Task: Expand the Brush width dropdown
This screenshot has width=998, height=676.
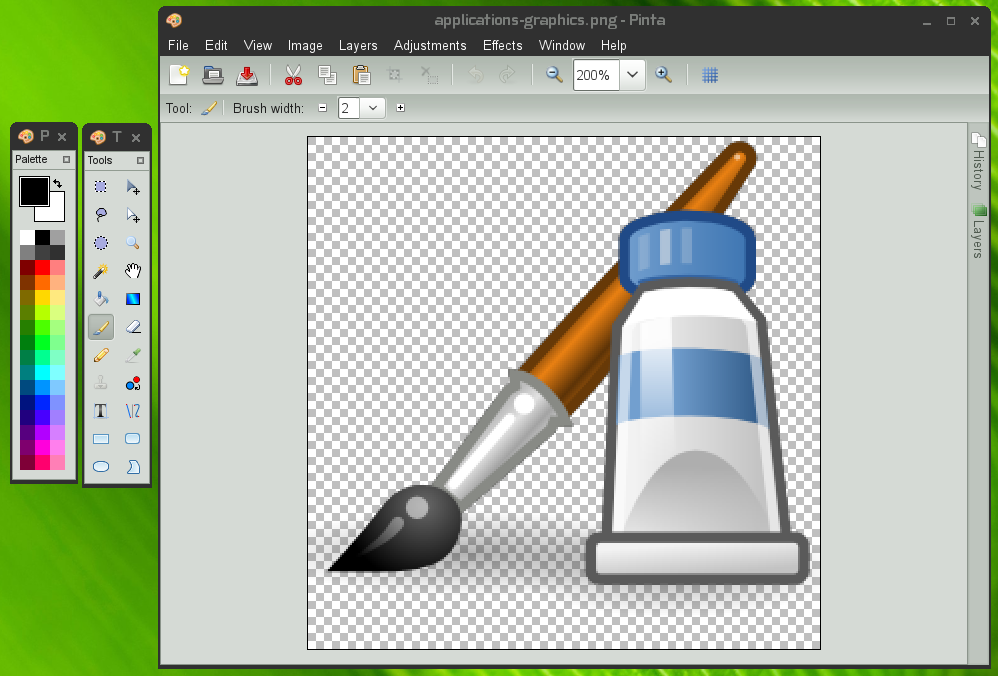Action: [x=373, y=108]
